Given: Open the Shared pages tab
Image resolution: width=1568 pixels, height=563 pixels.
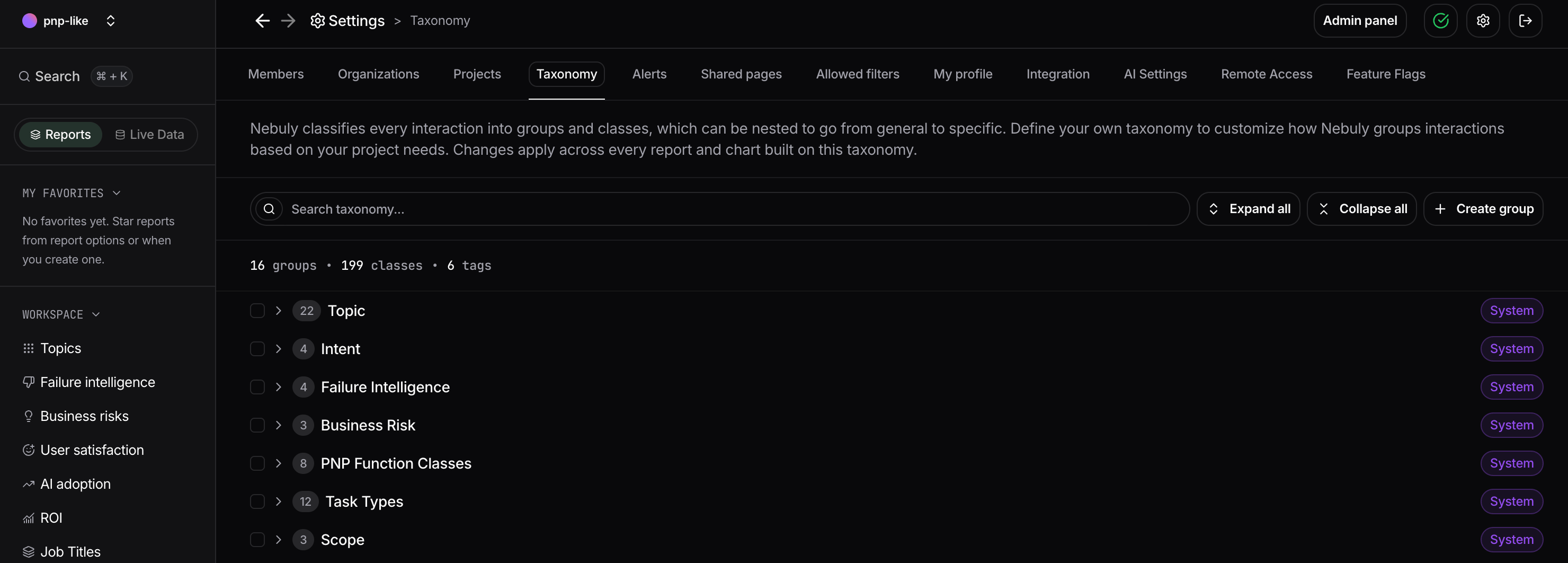Looking at the screenshot, I should tap(742, 74).
